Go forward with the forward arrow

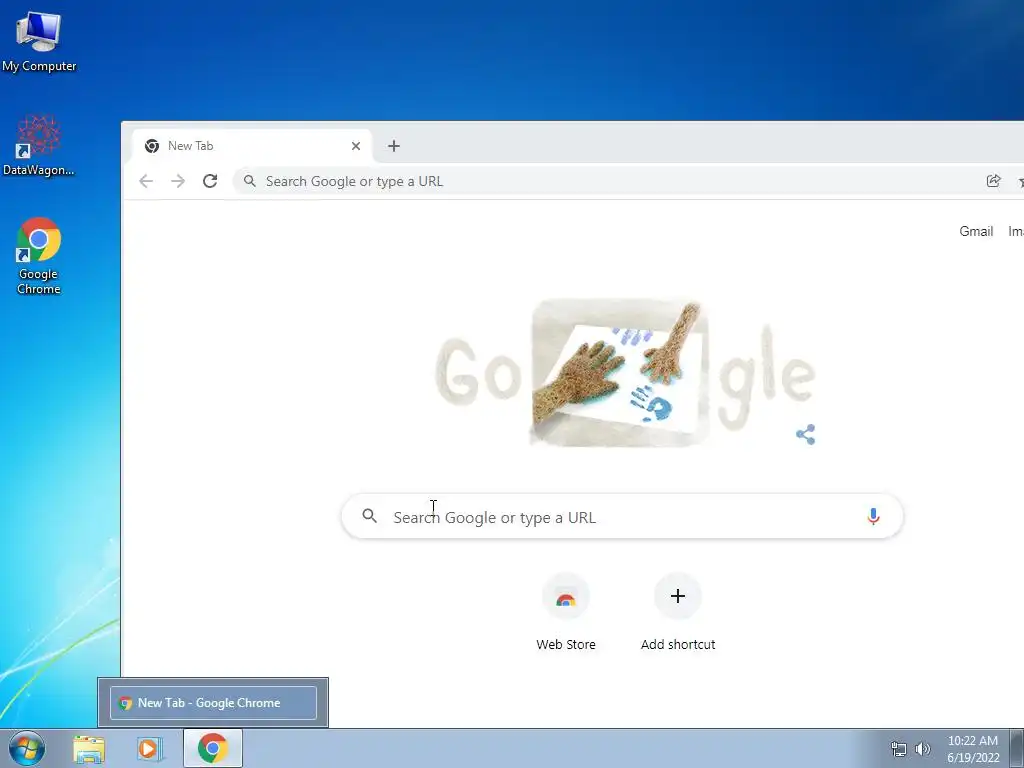point(178,182)
